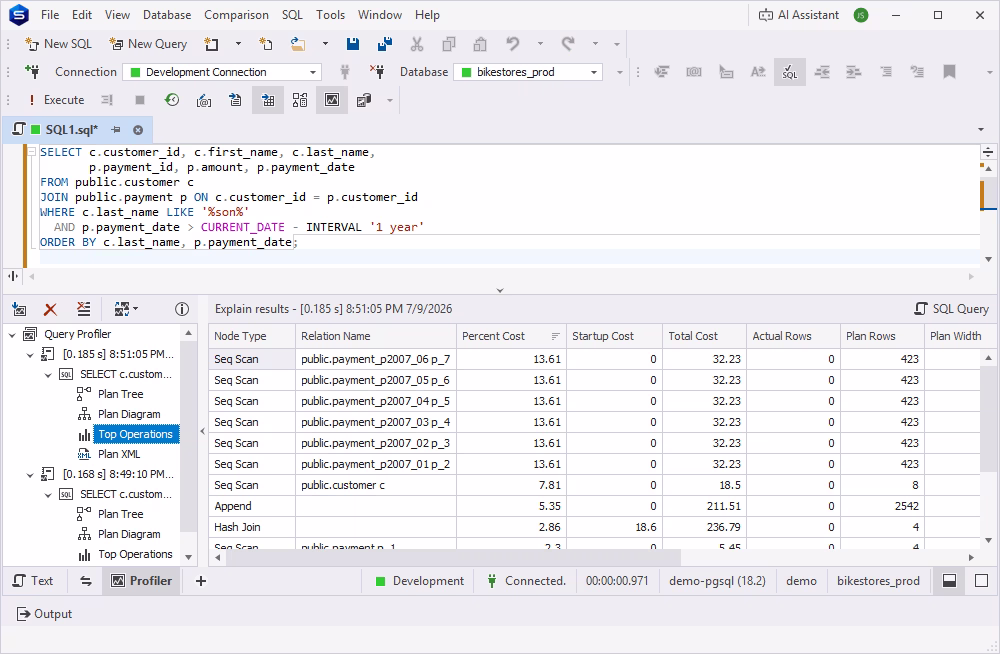Click the results grid horizontal scrollbar
This screenshot has width=1000, height=654.
(x=453, y=558)
